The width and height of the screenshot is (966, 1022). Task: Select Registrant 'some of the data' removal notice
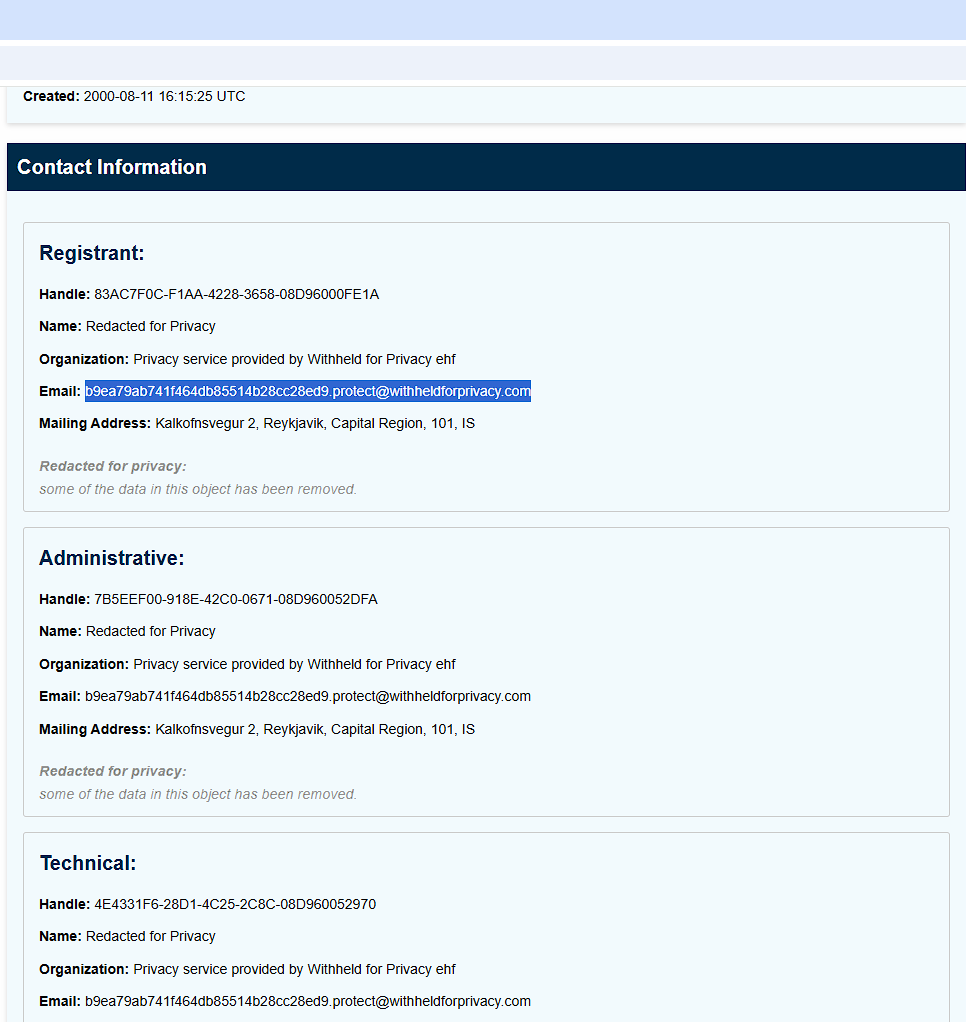pyautogui.click(x=198, y=489)
